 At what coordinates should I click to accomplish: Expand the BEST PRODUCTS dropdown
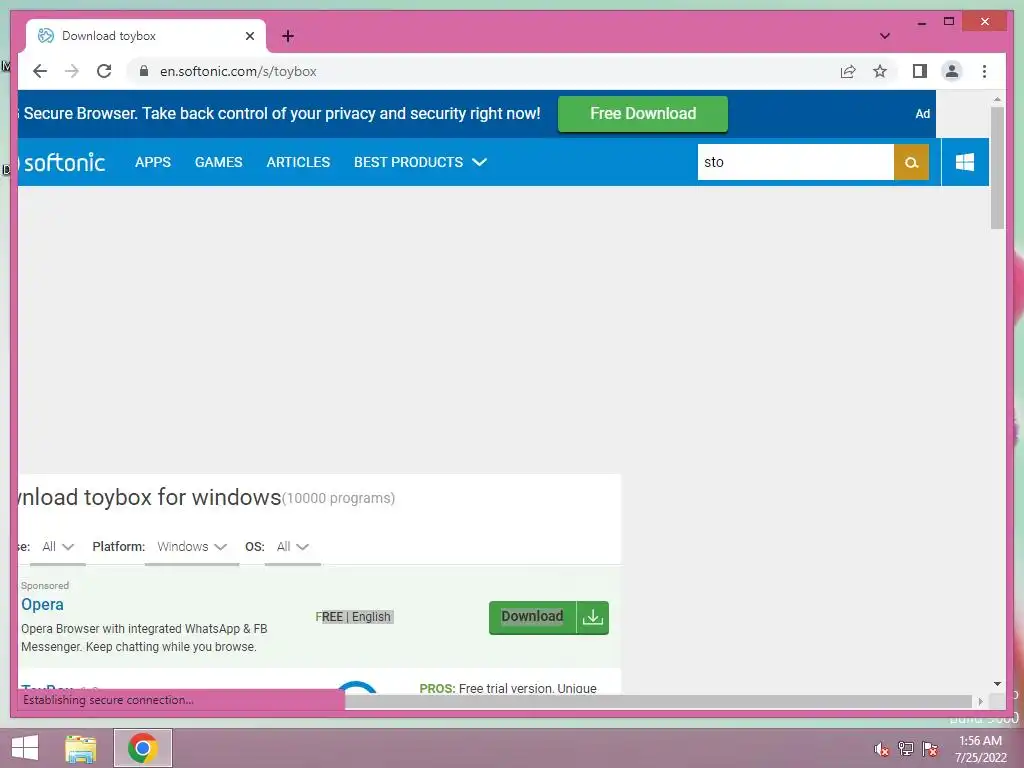(x=420, y=162)
